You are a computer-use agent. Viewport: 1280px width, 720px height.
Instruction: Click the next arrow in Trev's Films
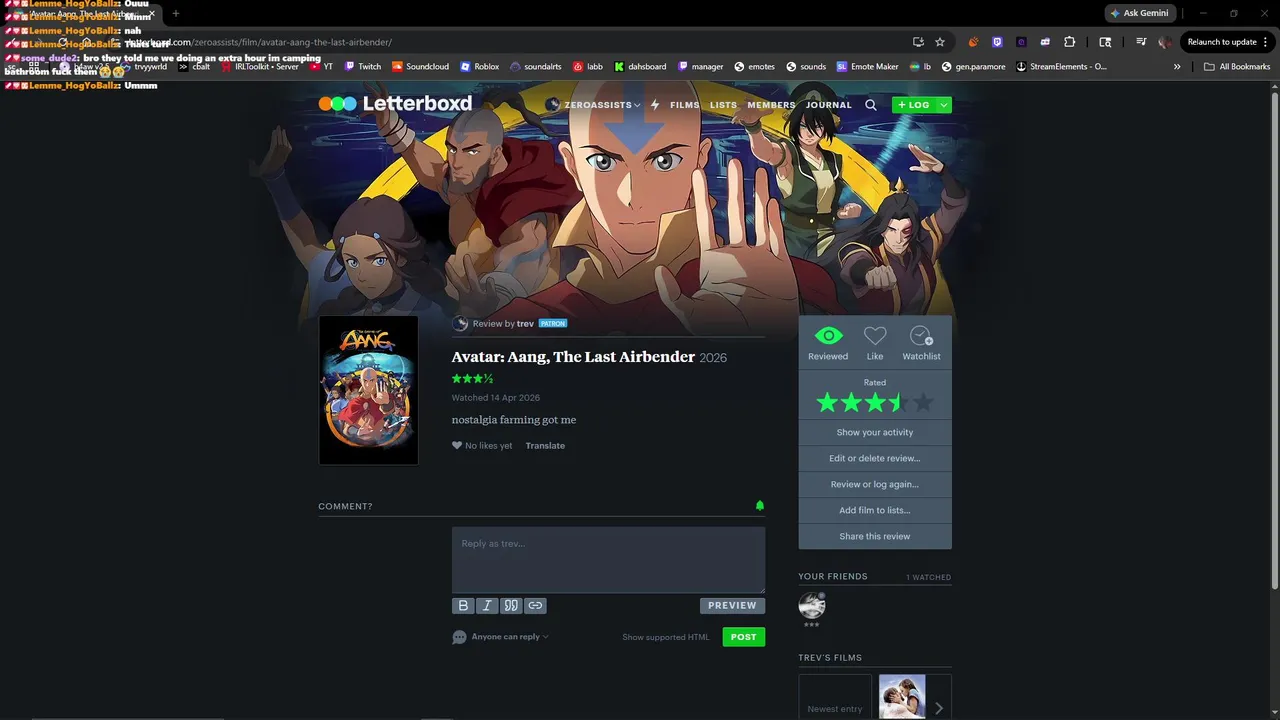tap(939, 708)
